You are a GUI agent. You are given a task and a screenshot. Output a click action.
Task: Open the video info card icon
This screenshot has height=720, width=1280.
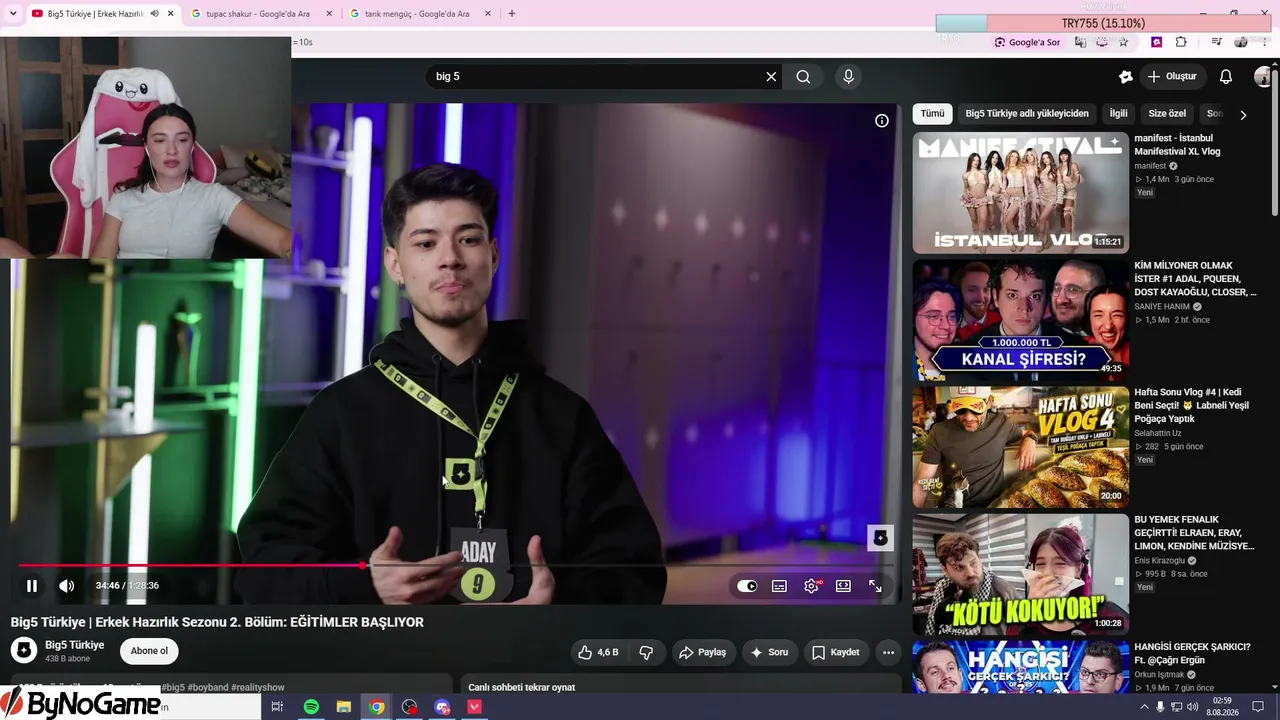click(882, 121)
